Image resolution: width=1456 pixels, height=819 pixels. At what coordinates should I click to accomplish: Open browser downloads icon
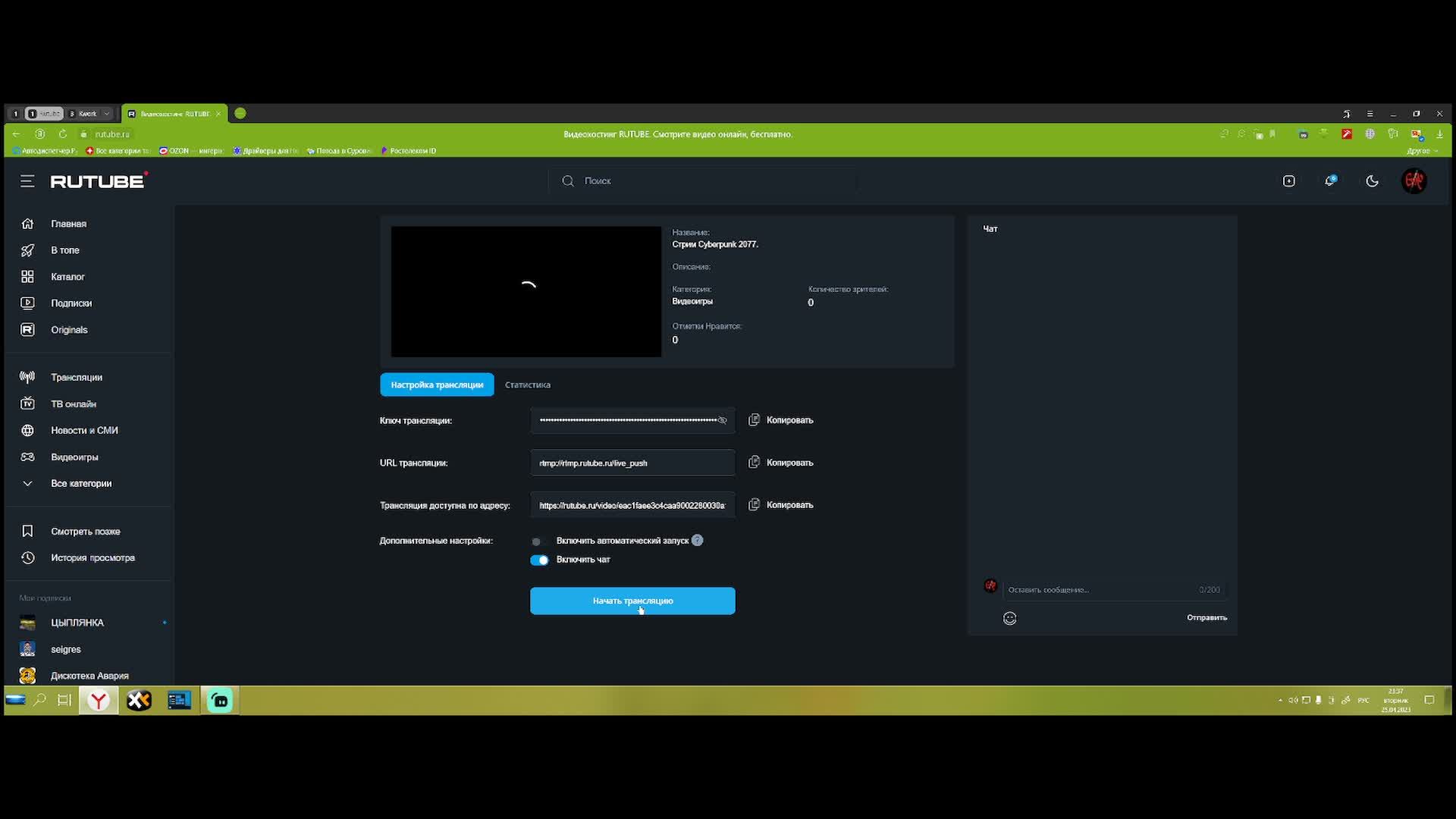pos(1439,134)
